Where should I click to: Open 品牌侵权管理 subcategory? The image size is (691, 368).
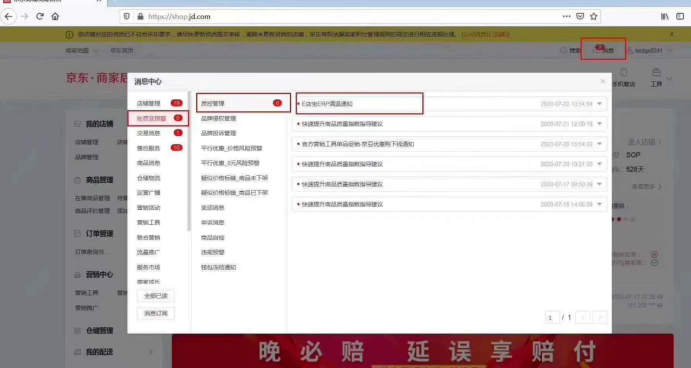[219, 119]
